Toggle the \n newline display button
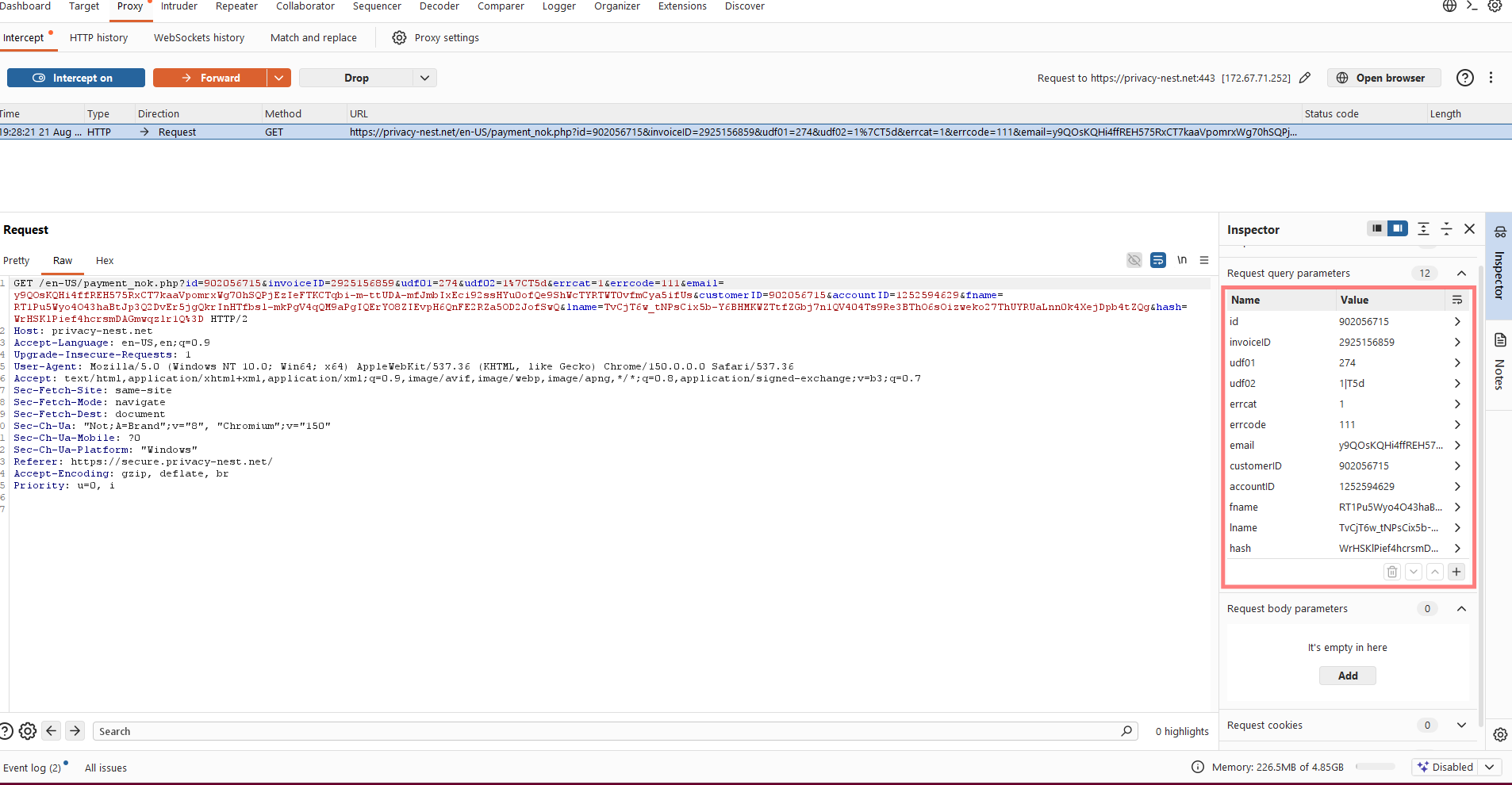This screenshot has height=785, width=1512. (1182, 260)
